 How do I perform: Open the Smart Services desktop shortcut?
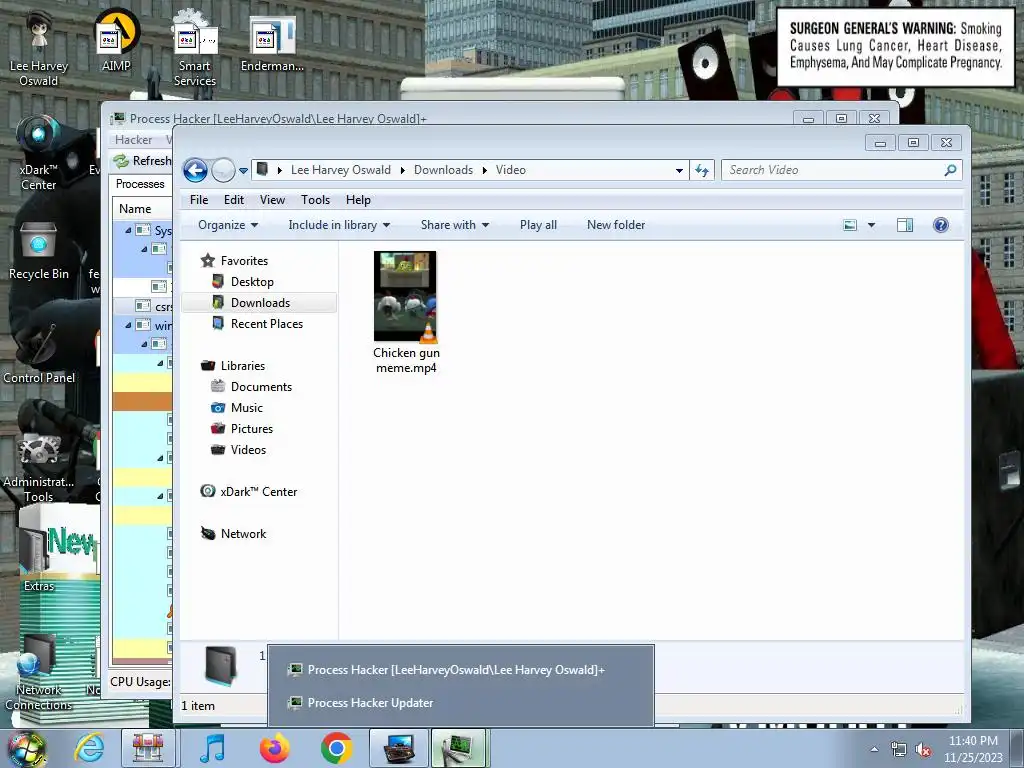point(195,50)
